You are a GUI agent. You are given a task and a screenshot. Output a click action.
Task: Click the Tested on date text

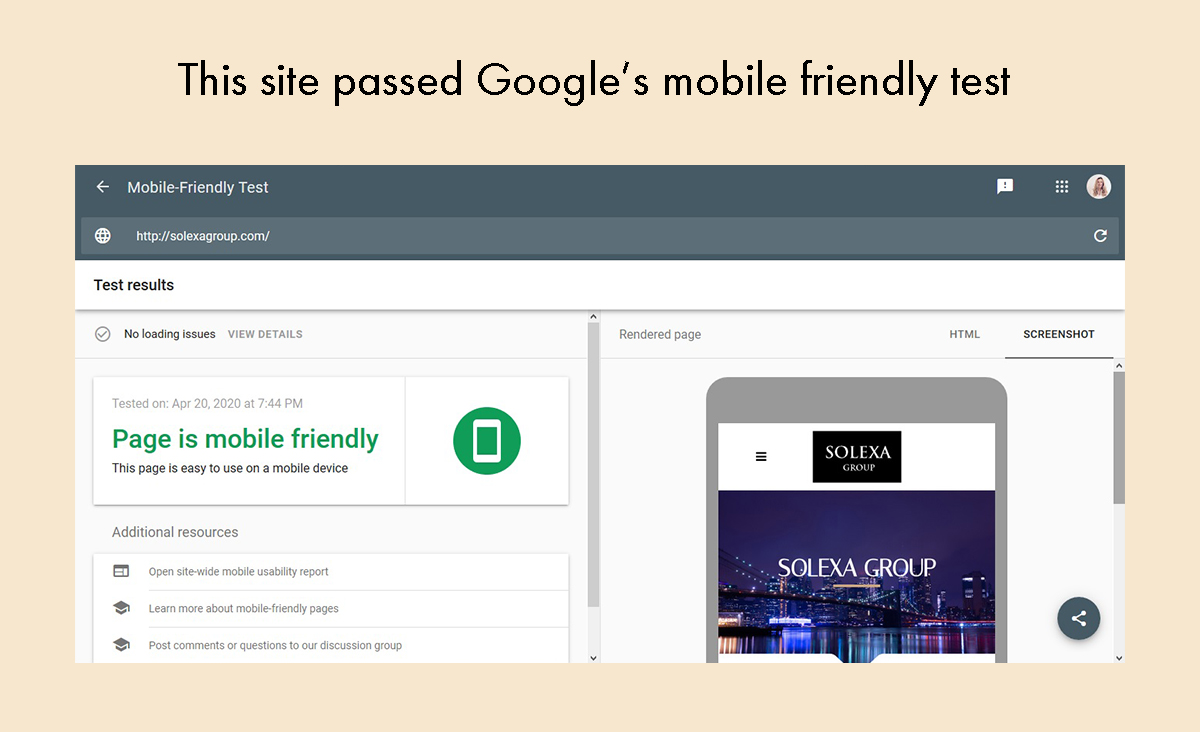tap(207, 404)
